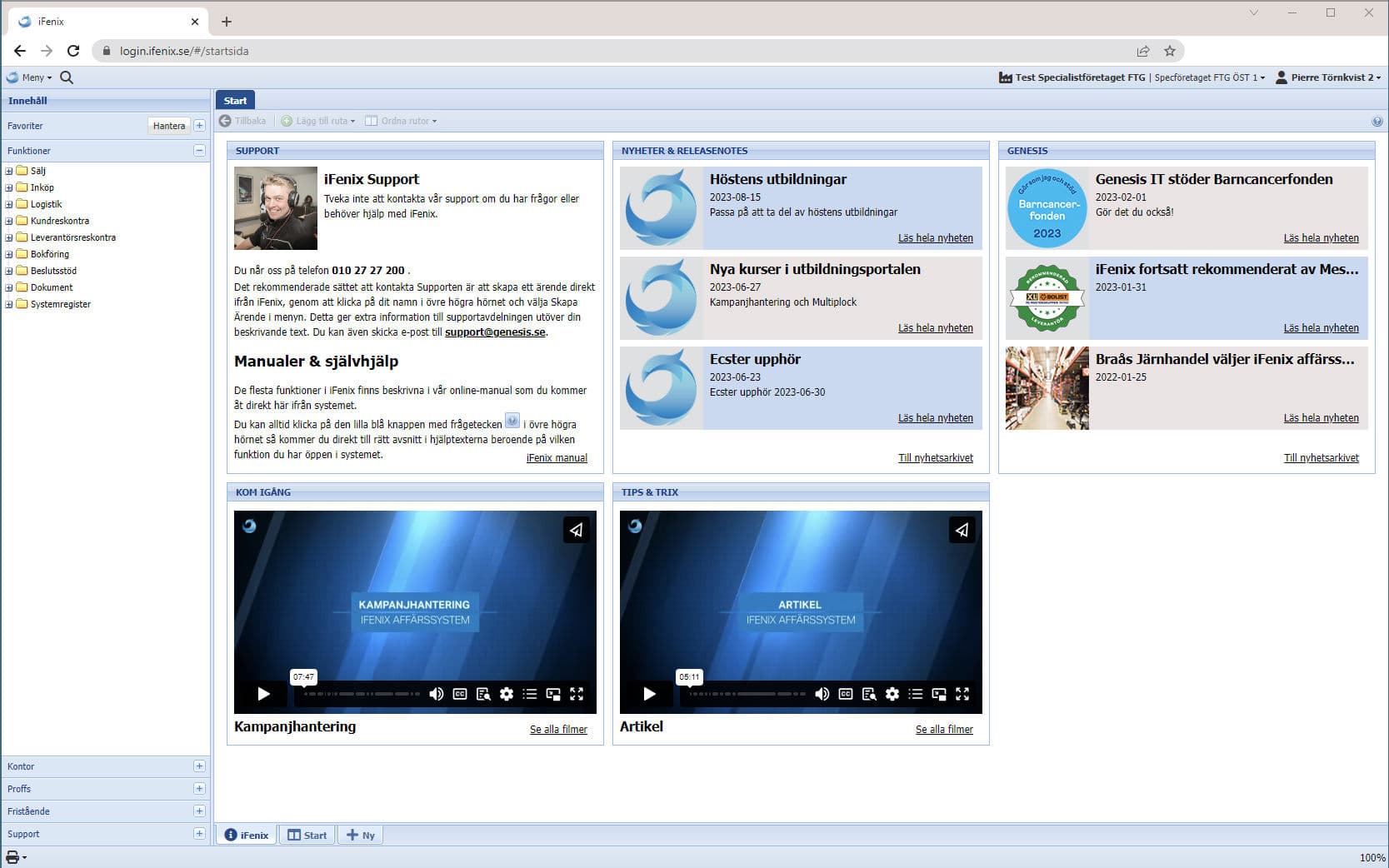The image size is (1389, 868).
Task: Mute the Artikel video volume
Action: click(822, 694)
